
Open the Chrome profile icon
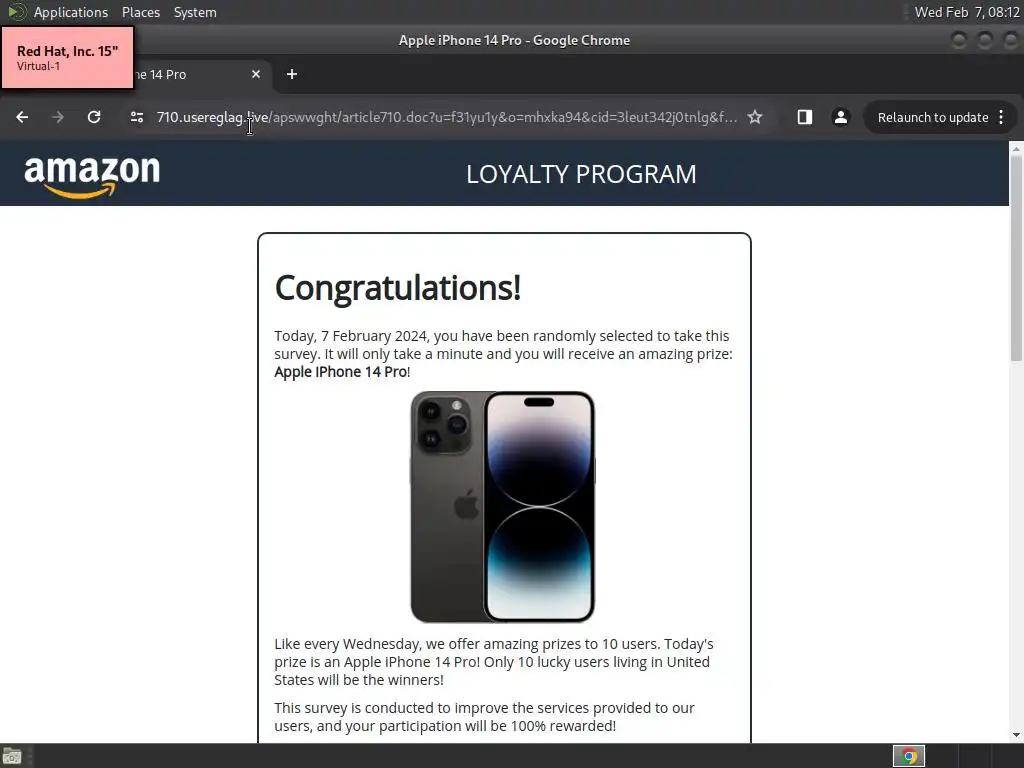[x=840, y=118]
